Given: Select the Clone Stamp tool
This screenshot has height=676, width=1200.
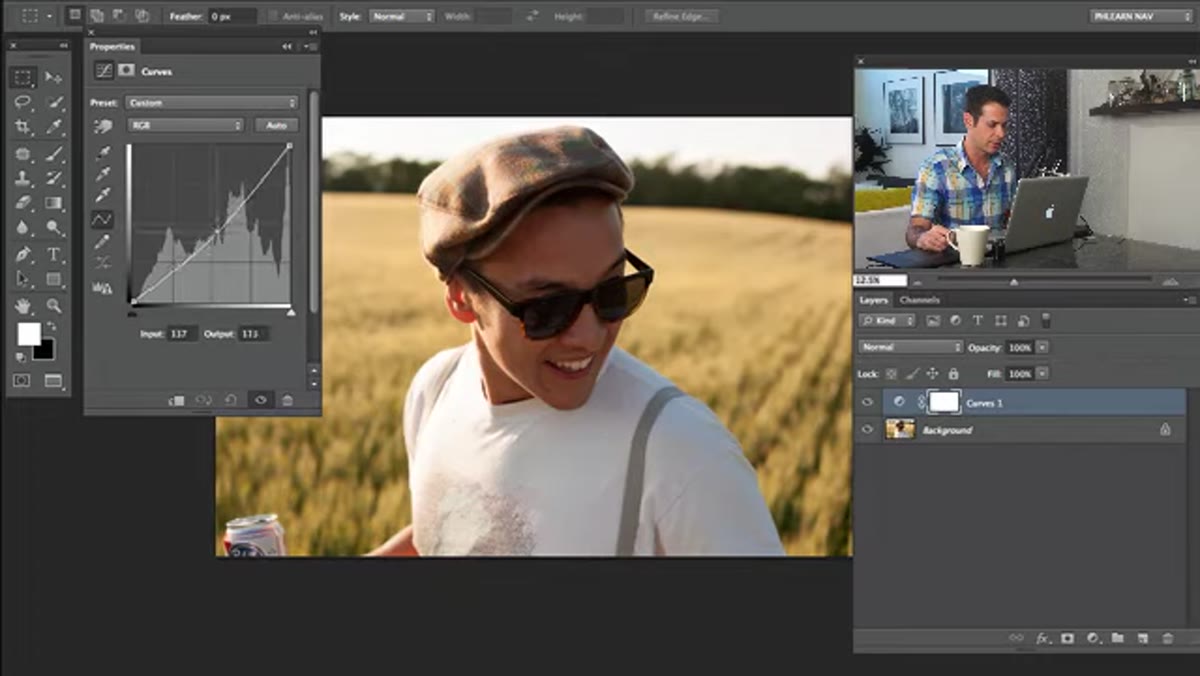Looking at the screenshot, I should click(x=23, y=178).
